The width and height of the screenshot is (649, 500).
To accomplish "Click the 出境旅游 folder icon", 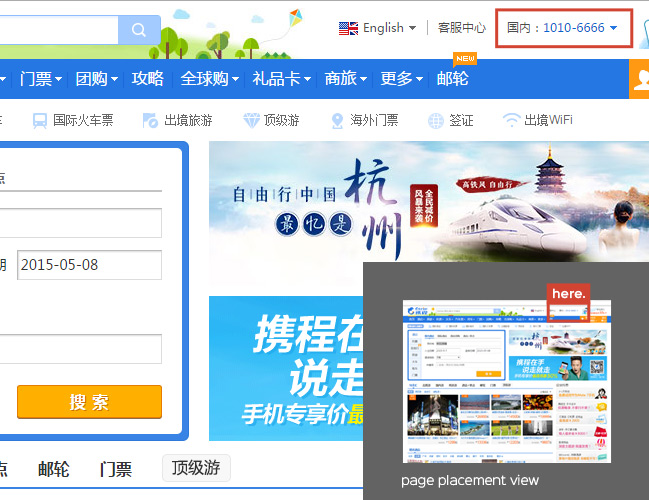I will (x=150, y=120).
